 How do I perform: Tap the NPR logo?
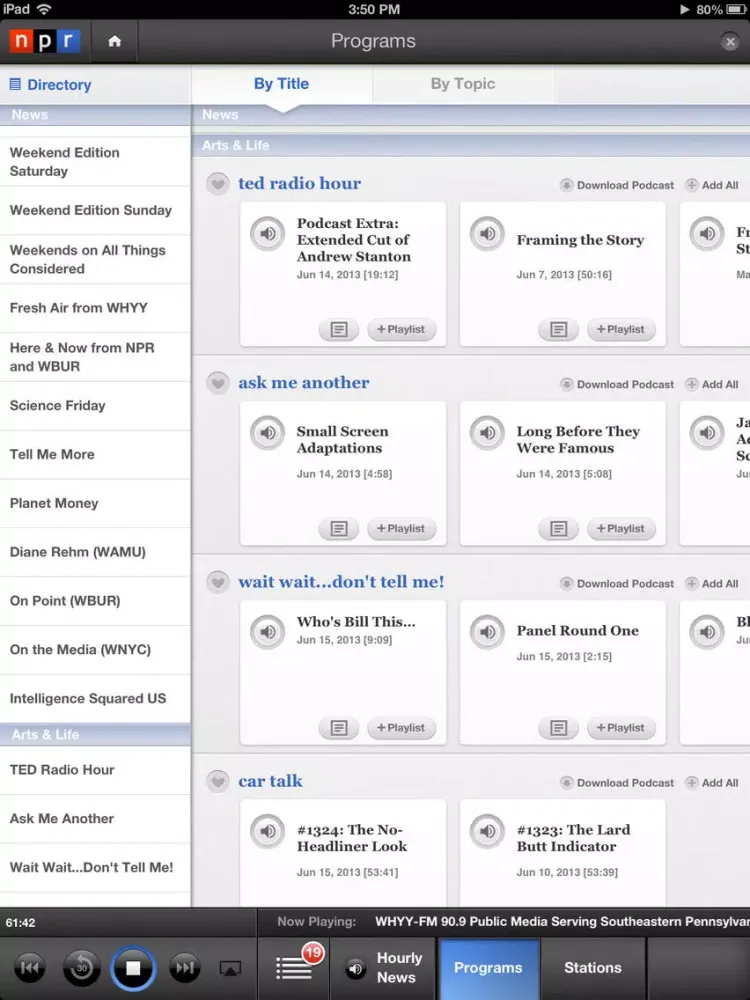[45, 41]
